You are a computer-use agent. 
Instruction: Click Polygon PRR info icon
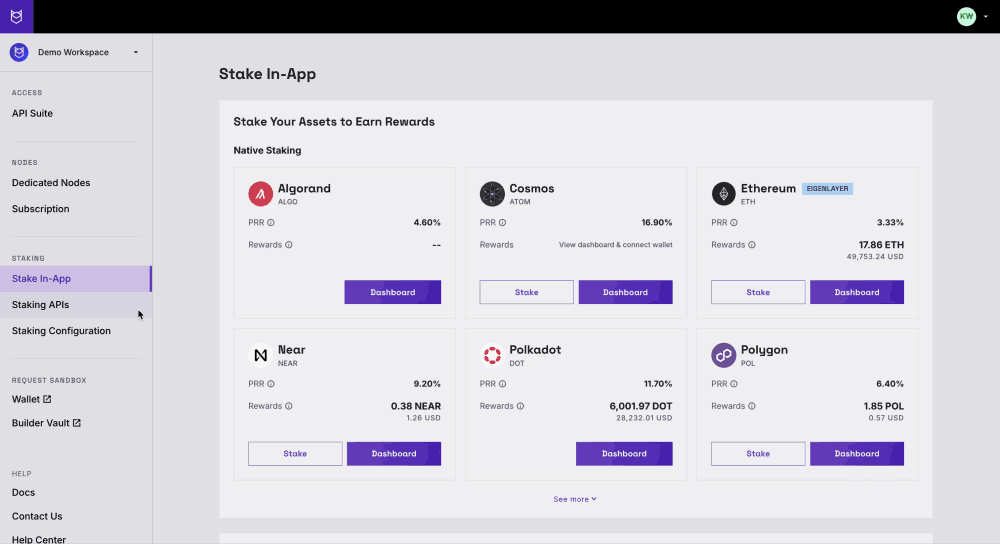(734, 384)
